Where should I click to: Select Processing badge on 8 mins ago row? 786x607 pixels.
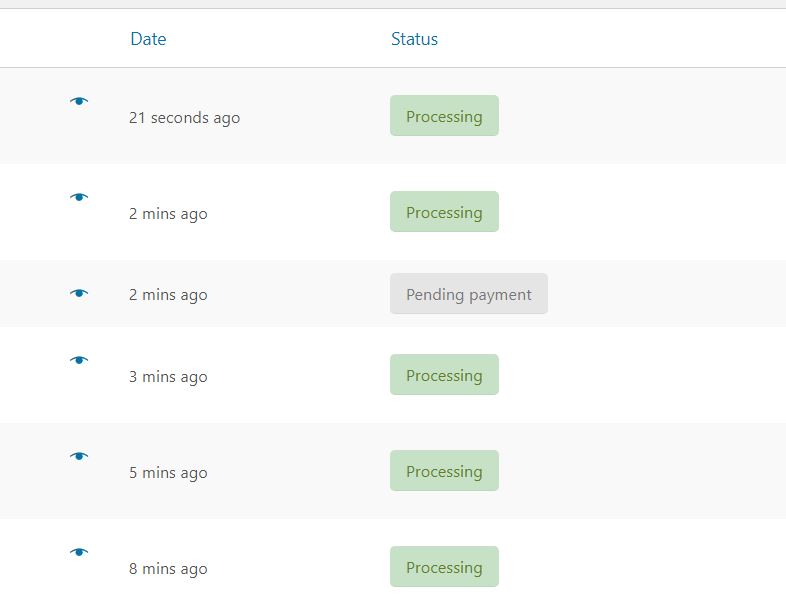coord(444,566)
